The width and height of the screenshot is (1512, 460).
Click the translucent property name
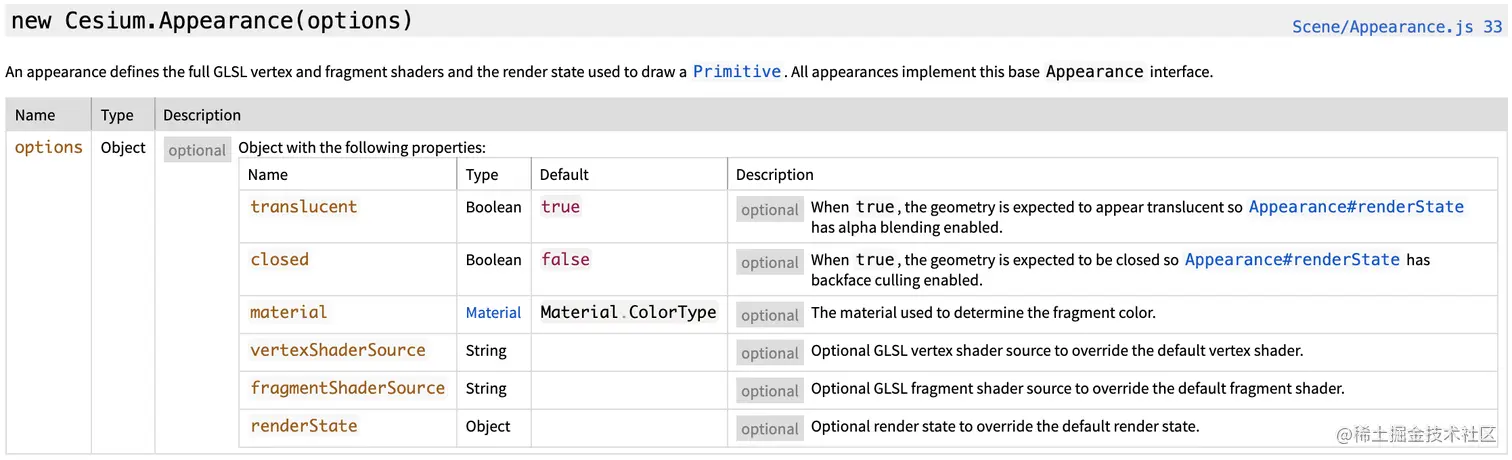point(303,207)
